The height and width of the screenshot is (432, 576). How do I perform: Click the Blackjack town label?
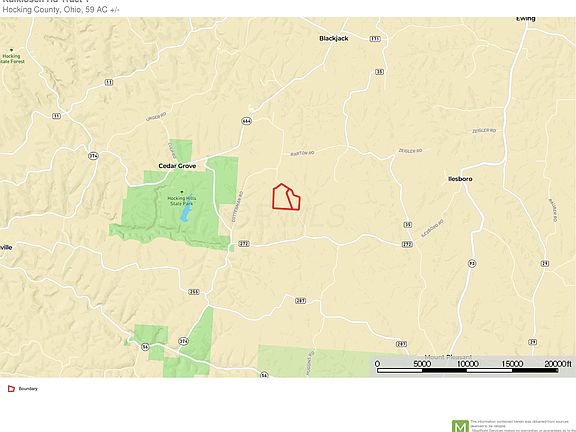[334, 38]
